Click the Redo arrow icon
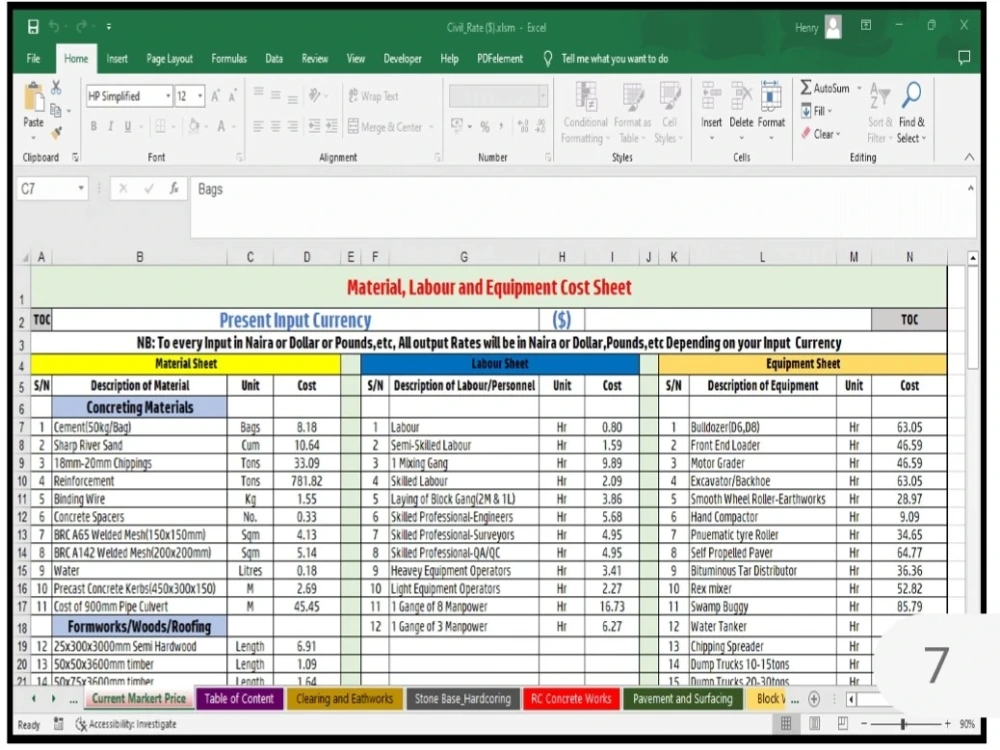1000x750 pixels. click(82, 27)
